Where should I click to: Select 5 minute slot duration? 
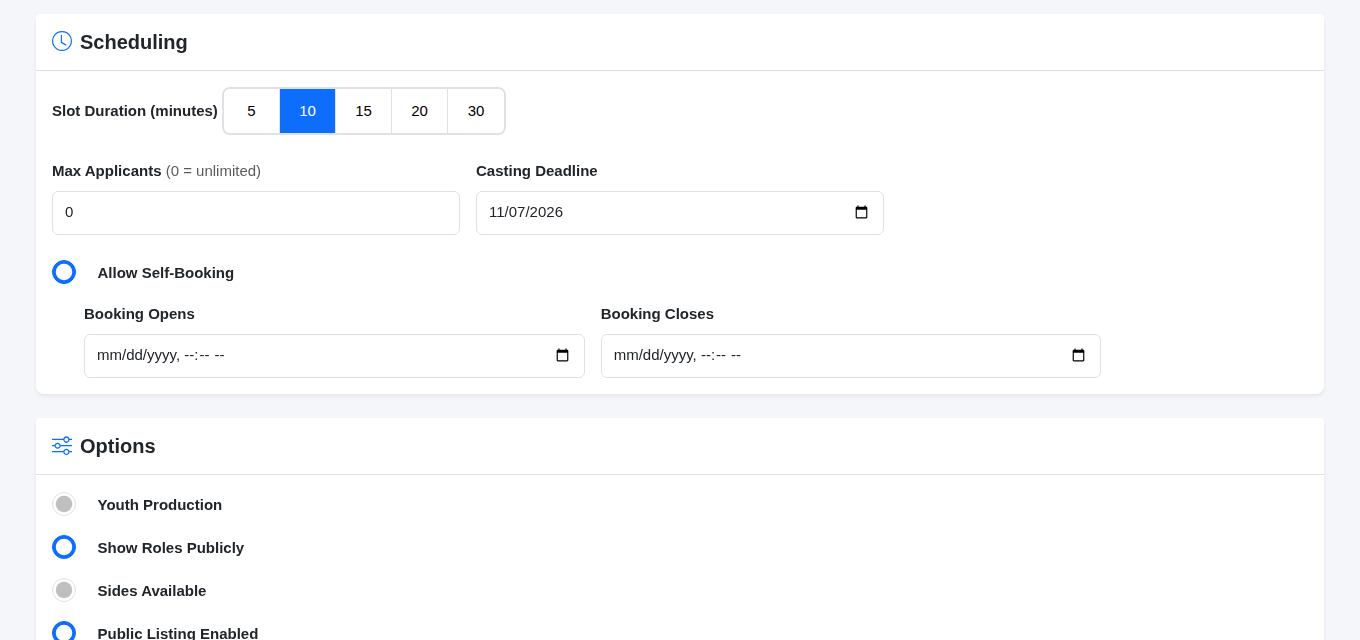pyautogui.click(x=252, y=111)
